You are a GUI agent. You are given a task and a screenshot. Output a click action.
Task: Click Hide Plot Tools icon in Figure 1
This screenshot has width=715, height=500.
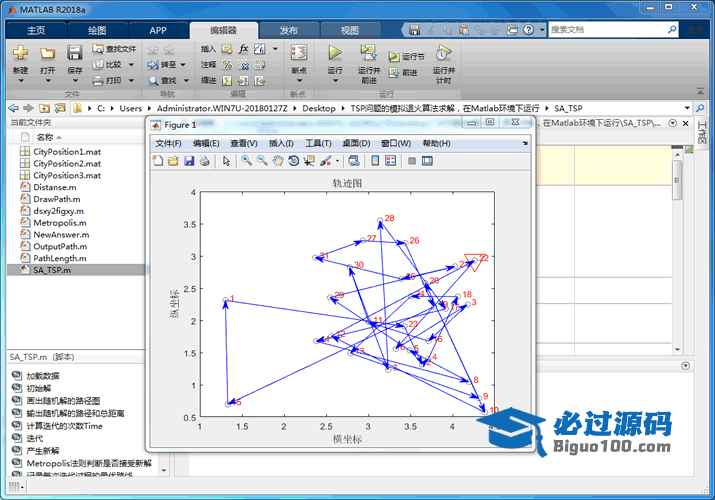[412, 161]
